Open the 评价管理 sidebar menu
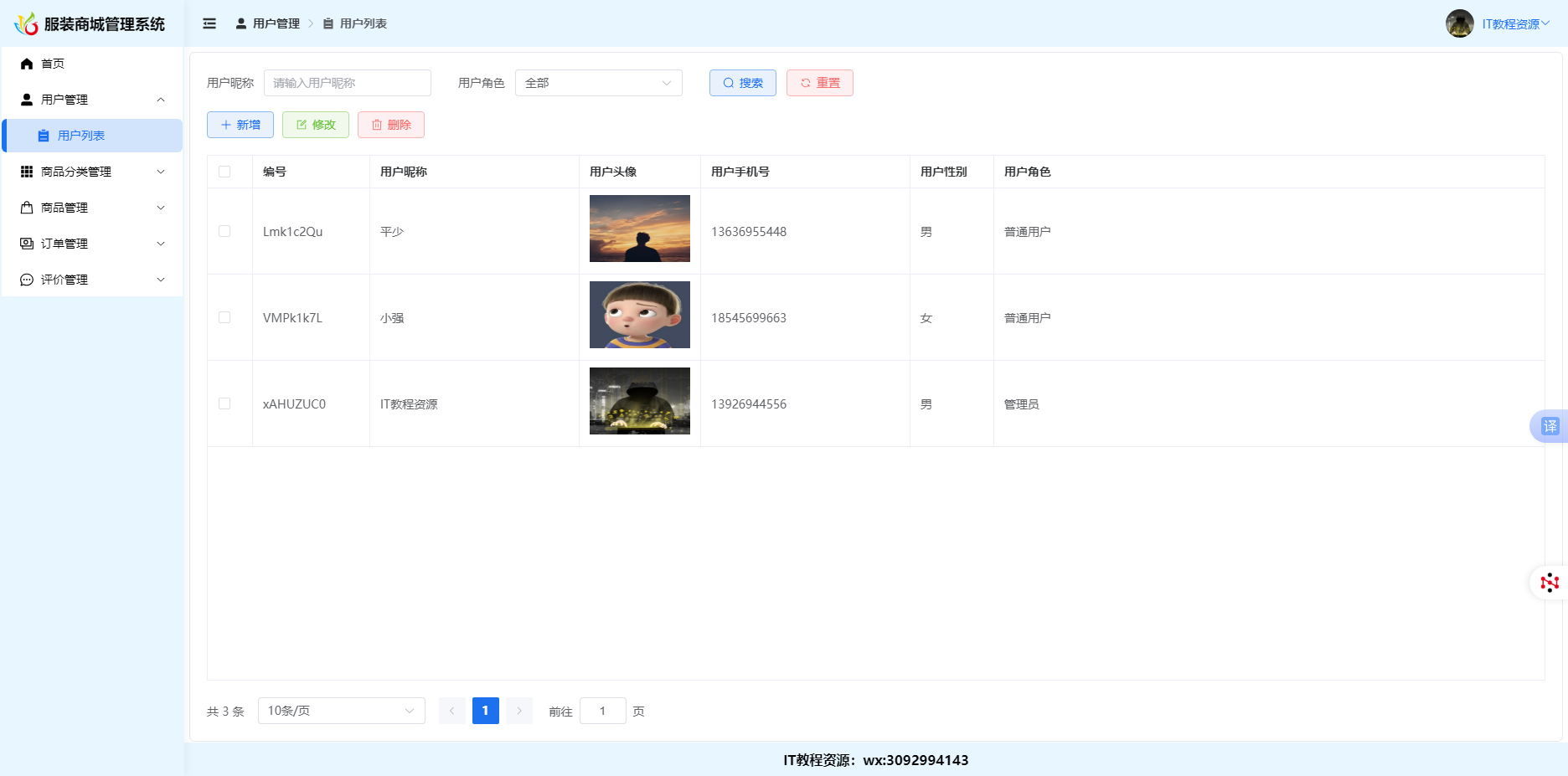Image resolution: width=1568 pixels, height=776 pixels. pyautogui.click(x=92, y=280)
